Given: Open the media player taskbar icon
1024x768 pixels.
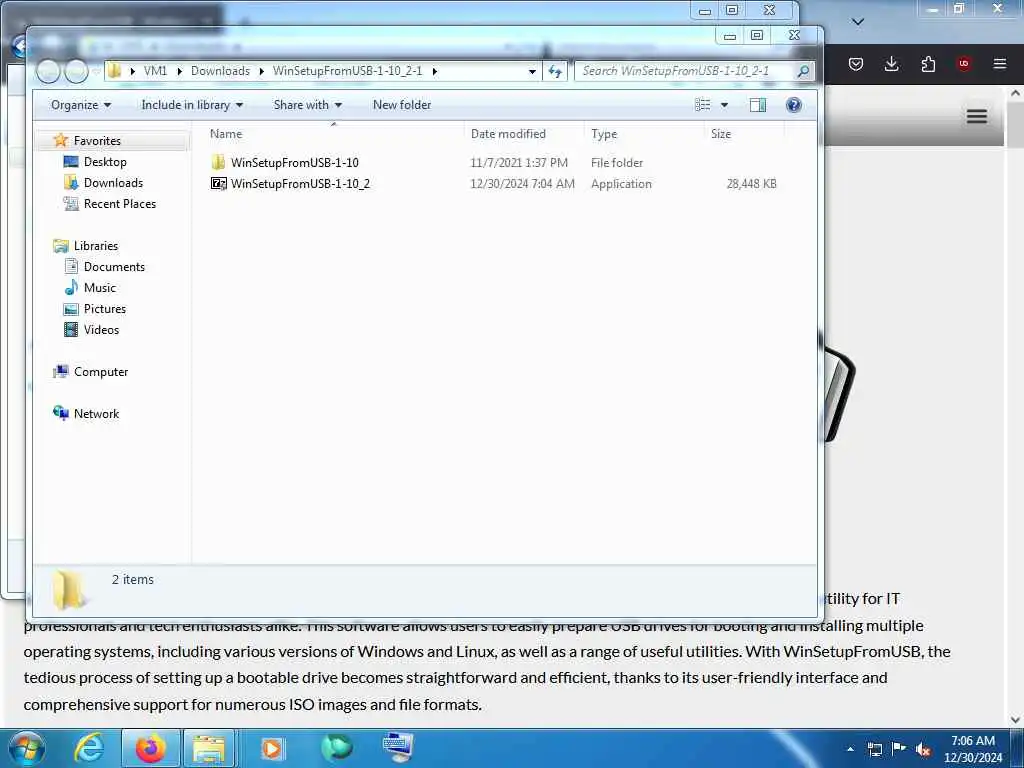Looking at the screenshot, I should (x=272, y=748).
